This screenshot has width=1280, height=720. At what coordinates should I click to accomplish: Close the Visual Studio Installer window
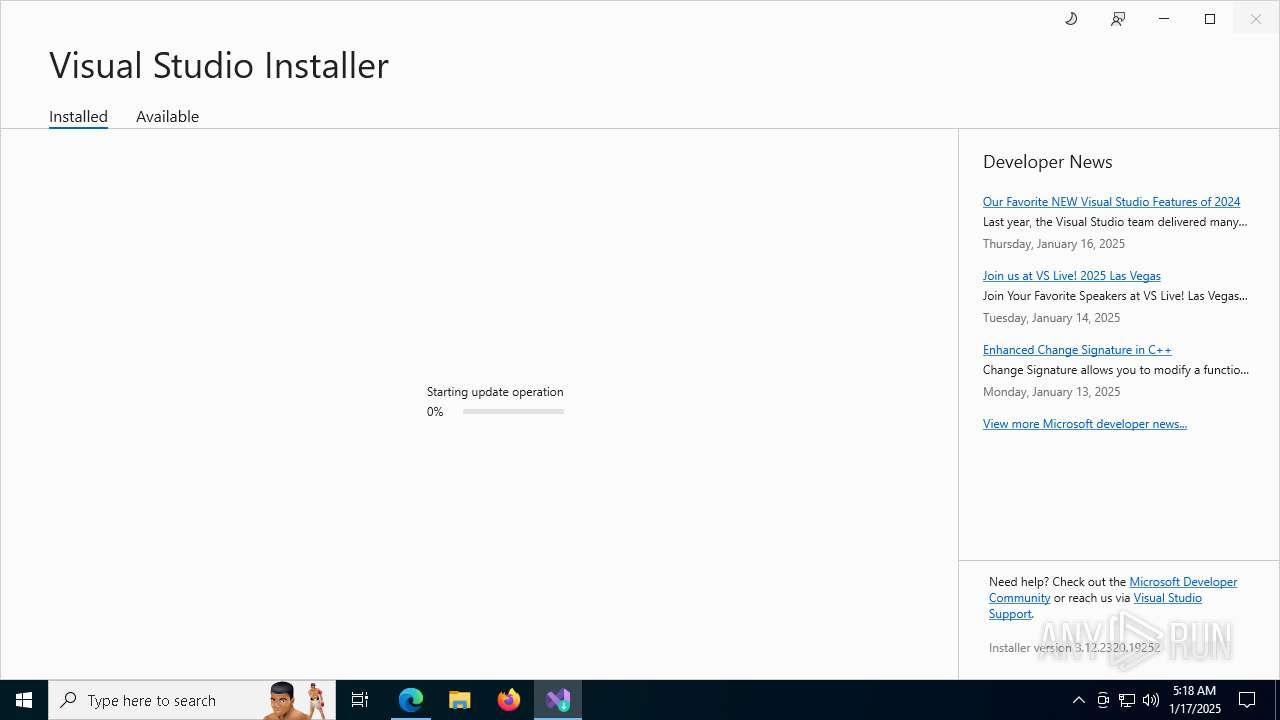click(x=1256, y=19)
